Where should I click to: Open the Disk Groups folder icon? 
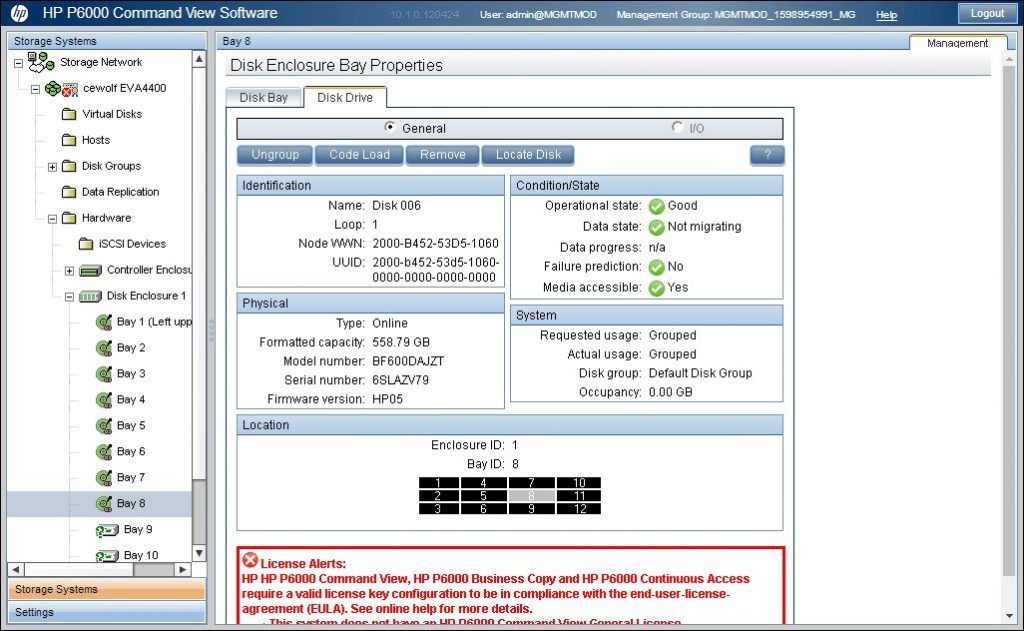[69, 166]
